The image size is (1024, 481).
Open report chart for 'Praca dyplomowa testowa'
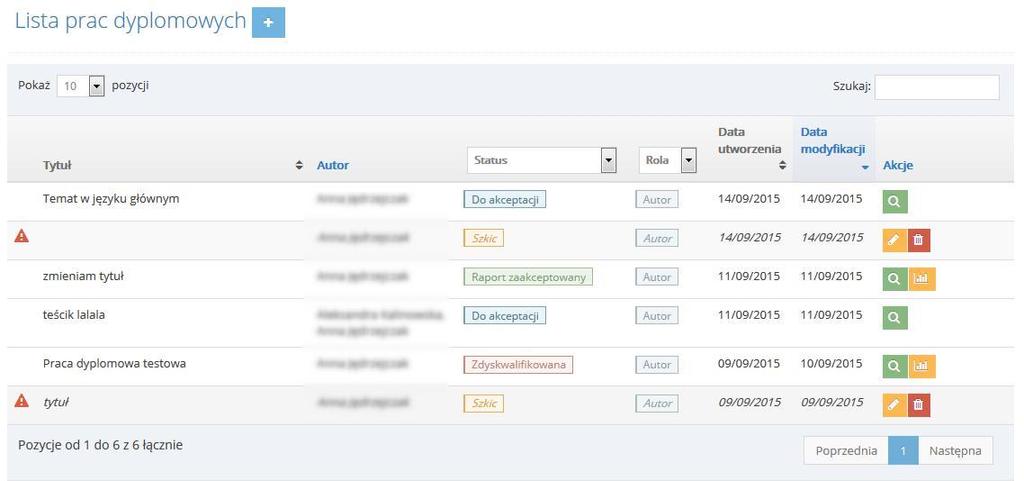pos(921,366)
